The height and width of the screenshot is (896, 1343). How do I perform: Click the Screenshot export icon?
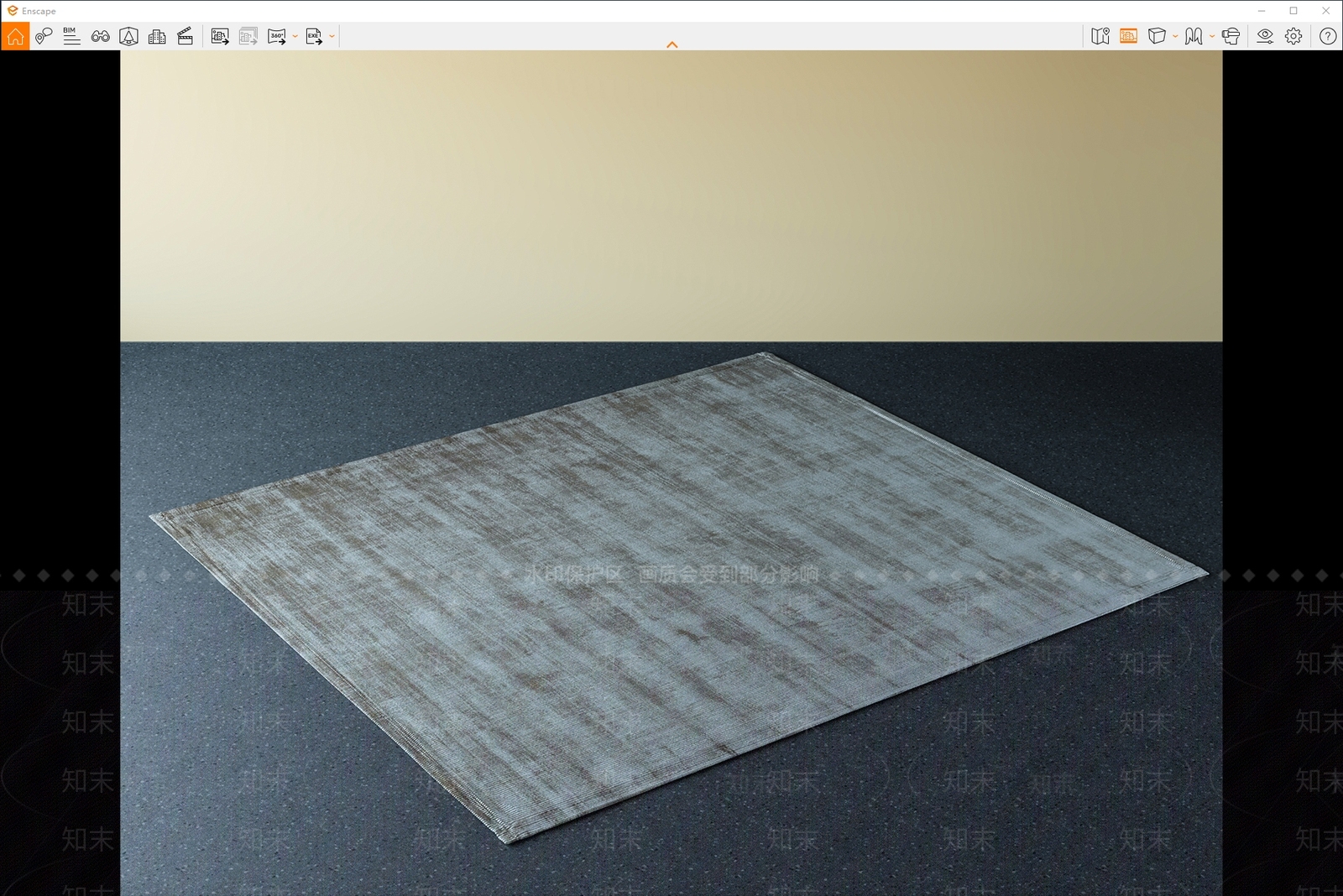pyautogui.click(x=220, y=36)
